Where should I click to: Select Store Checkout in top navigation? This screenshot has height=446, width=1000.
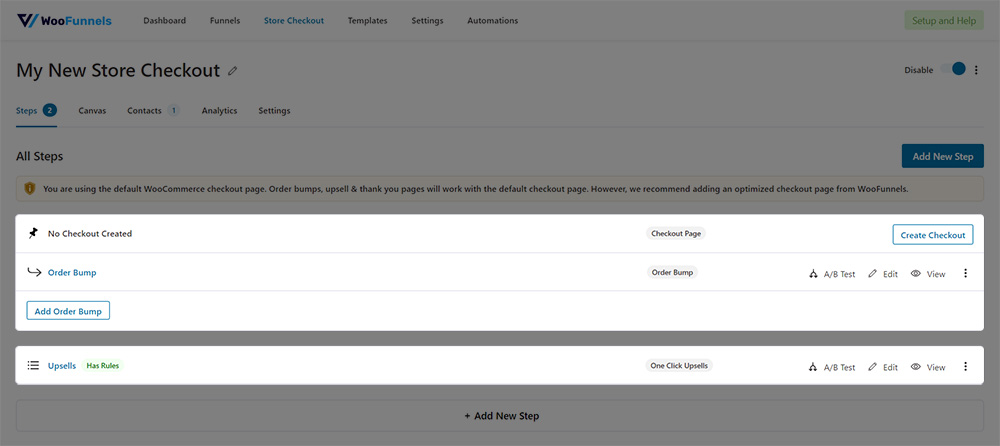pos(294,20)
